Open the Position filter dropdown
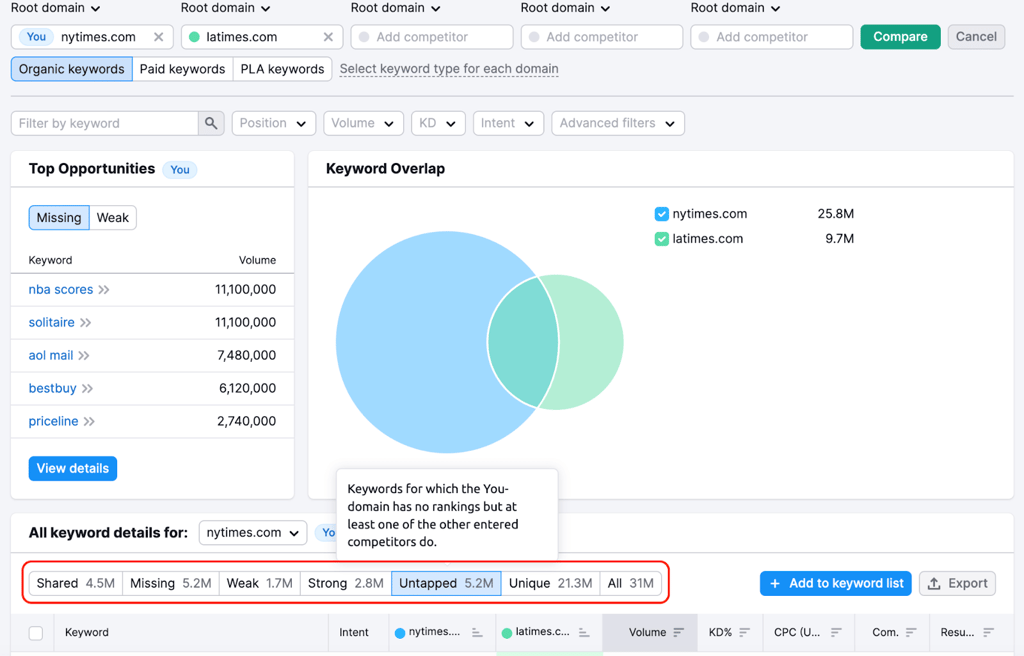 tap(274, 123)
